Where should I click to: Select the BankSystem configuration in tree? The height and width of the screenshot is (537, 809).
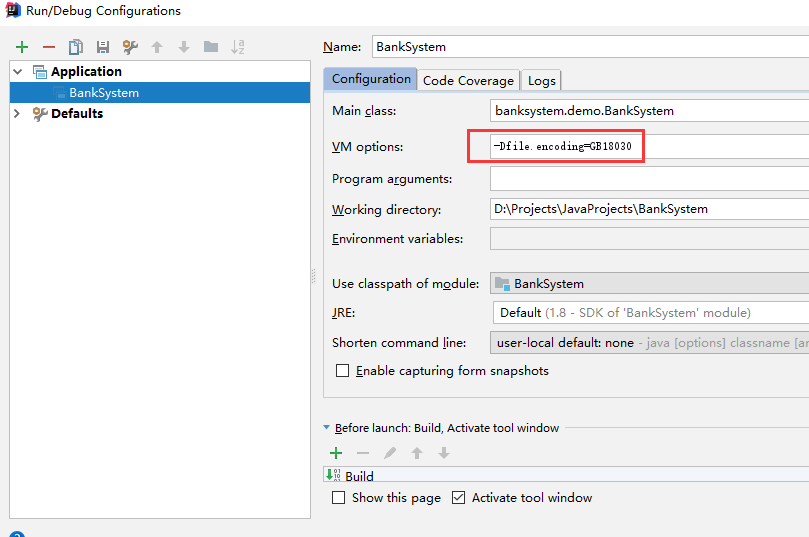click(160, 93)
